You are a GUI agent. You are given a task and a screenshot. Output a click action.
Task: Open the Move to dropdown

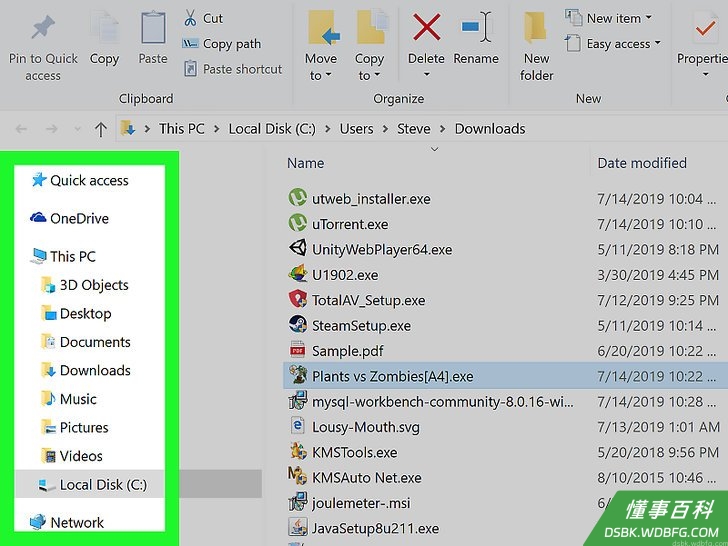321,46
